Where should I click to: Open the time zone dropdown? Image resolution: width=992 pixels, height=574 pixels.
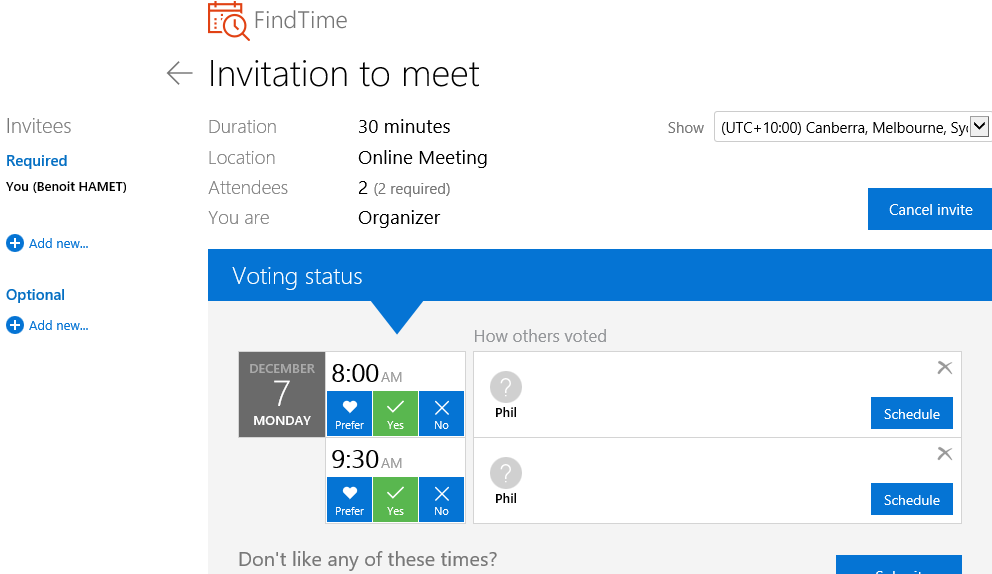click(x=851, y=127)
